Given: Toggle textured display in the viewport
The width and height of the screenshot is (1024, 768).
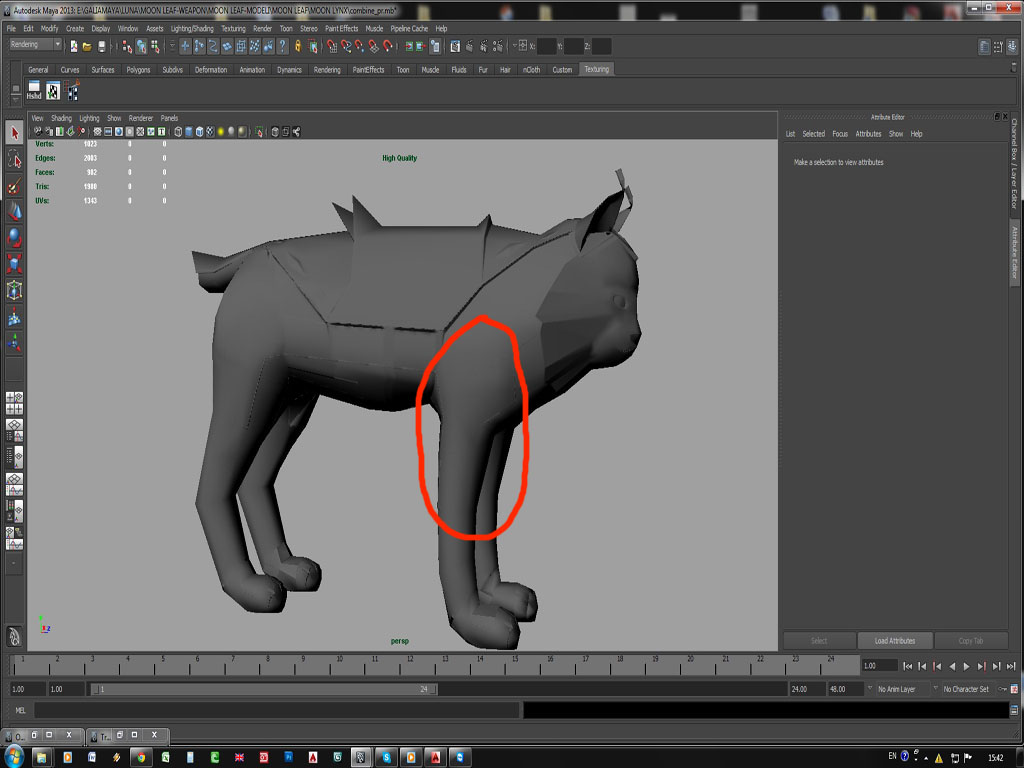Looking at the screenshot, I should [210, 131].
